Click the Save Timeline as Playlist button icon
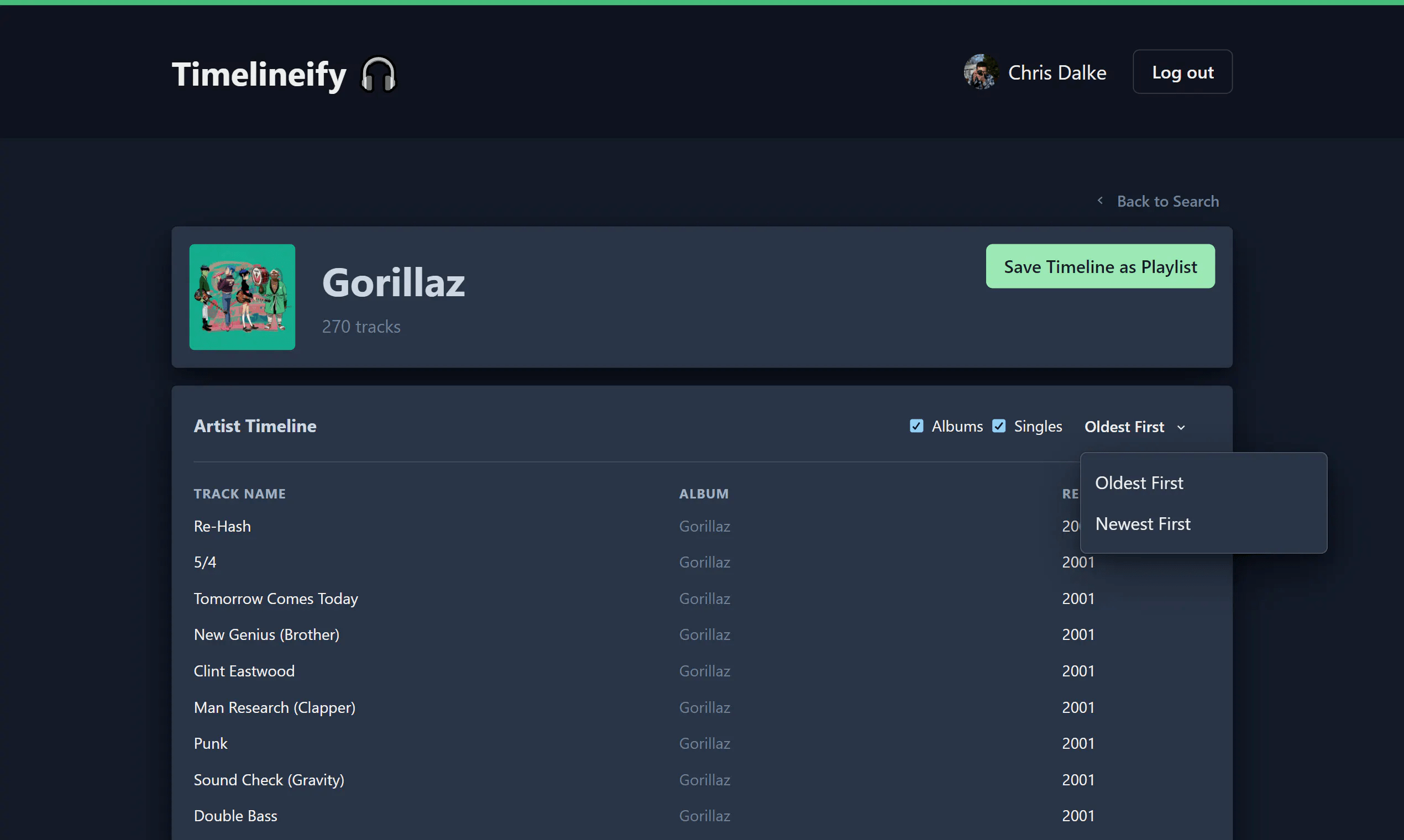Image resolution: width=1404 pixels, height=840 pixels. pyautogui.click(x=1100, y=266)
